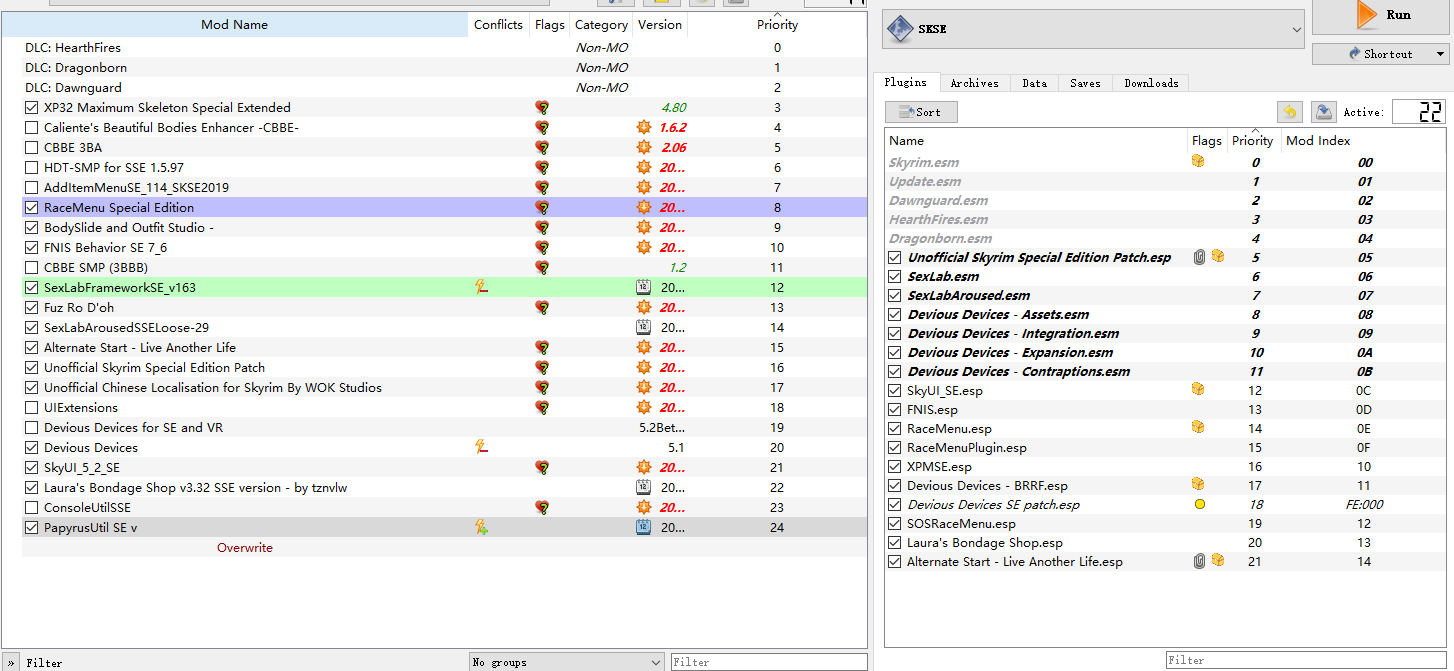Click the yellow circle flag for Devious Devices SE patch.esp
The width and height of the screenshot is (1454, 671).
1200,505
